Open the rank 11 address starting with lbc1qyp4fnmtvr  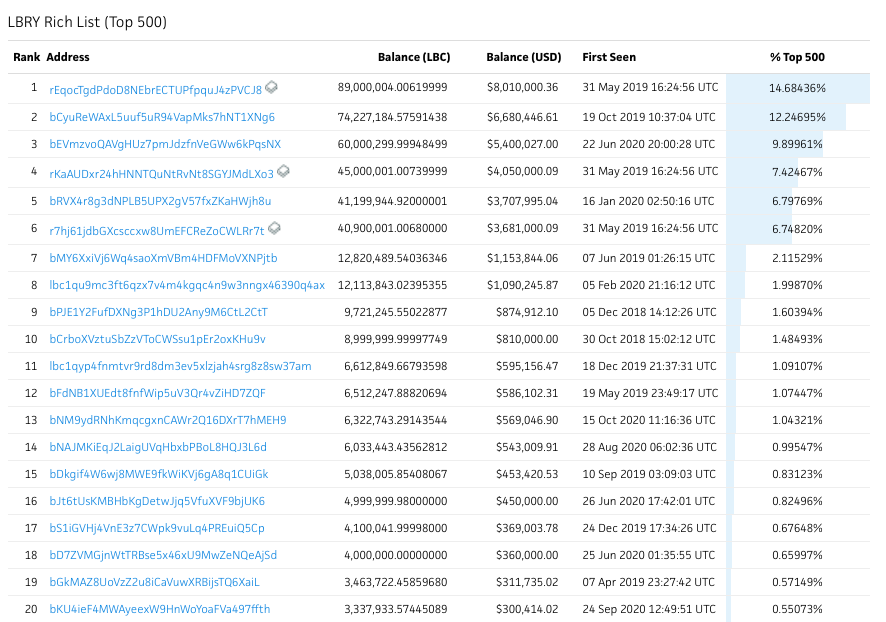[x=180, y=366]
